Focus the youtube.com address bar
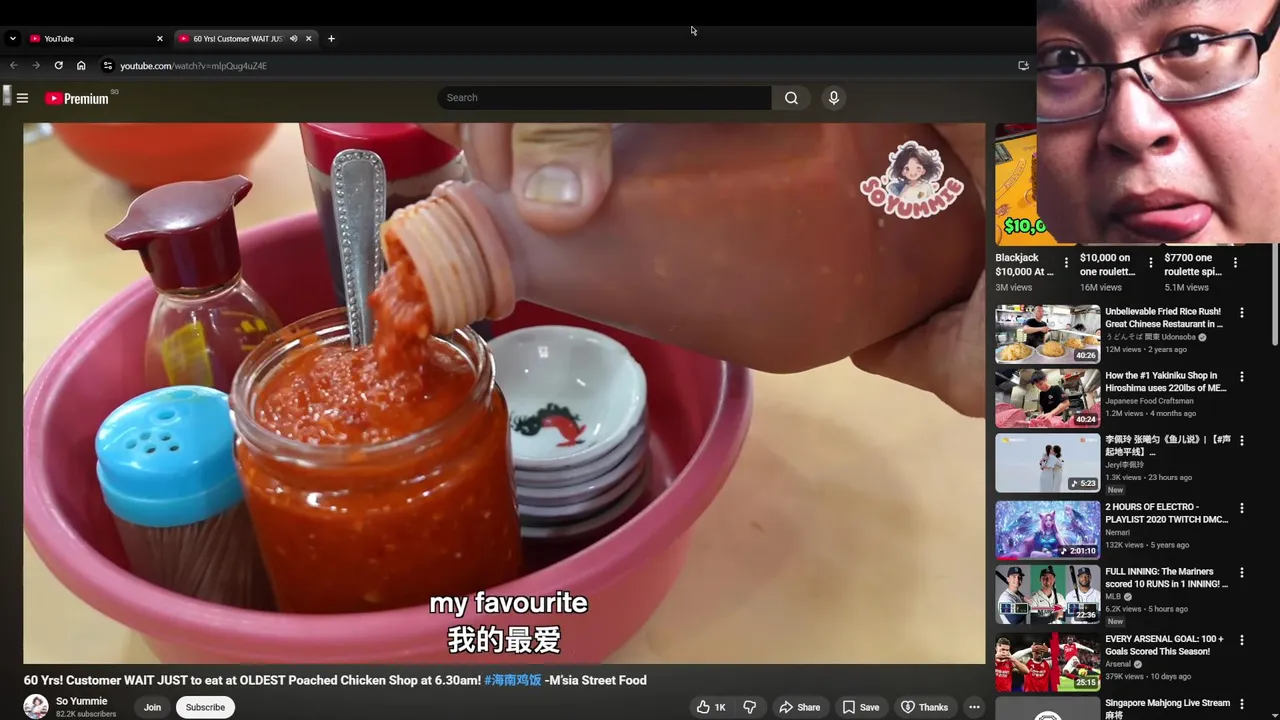This screenshot has height=720, width=1280. click(560, 65)
